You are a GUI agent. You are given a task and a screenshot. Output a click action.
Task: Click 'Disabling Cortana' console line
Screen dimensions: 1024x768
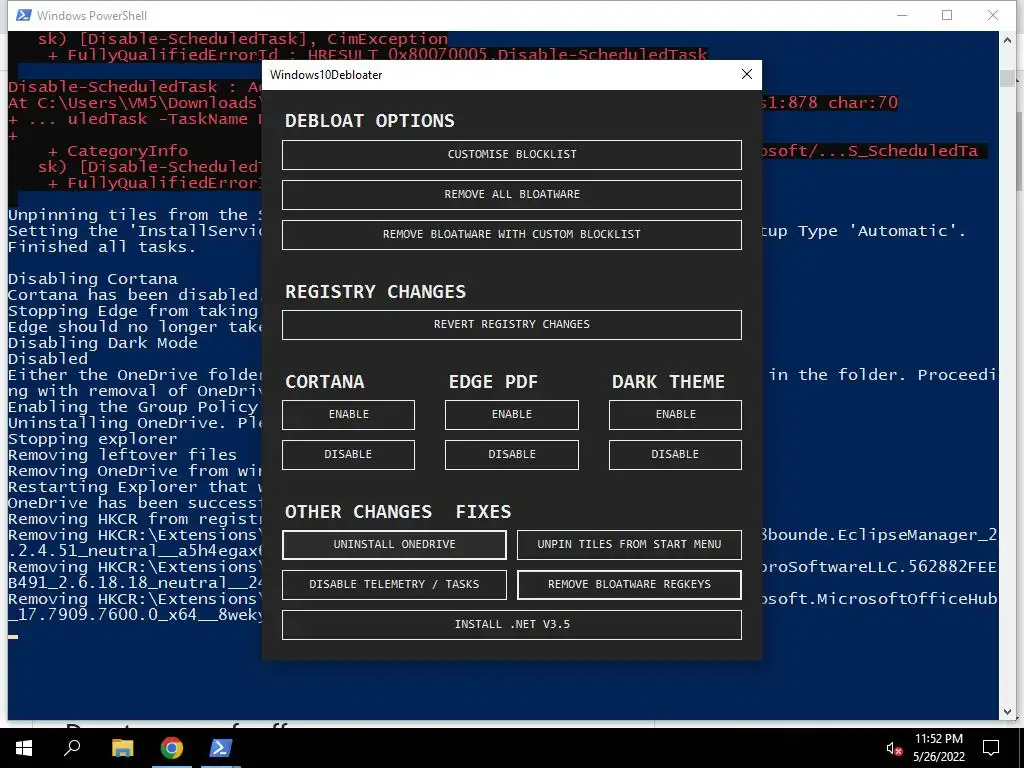click(93, 279)
